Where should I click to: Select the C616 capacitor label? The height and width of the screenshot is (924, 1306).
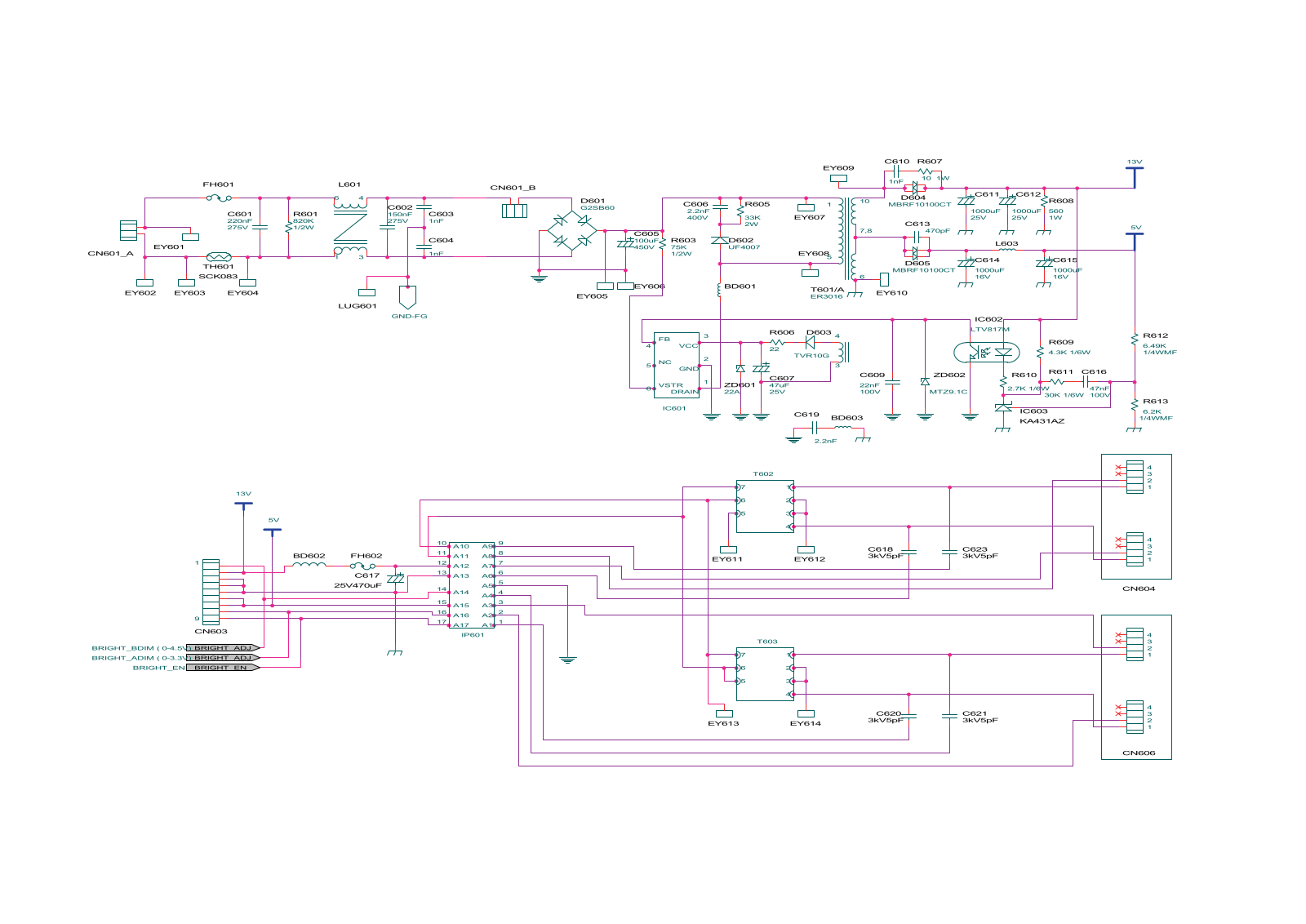tap(1095, 371)
